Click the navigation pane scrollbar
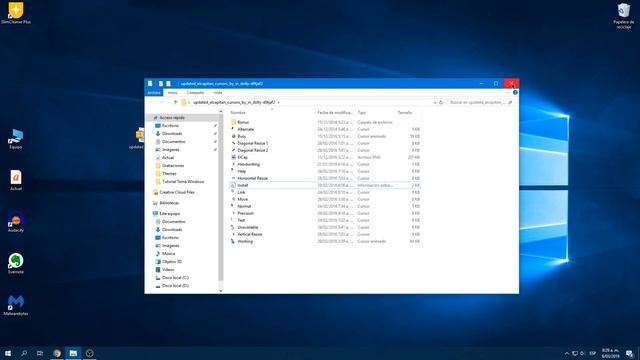The height and width of the screenshot is (360, 640). (221, 197)
